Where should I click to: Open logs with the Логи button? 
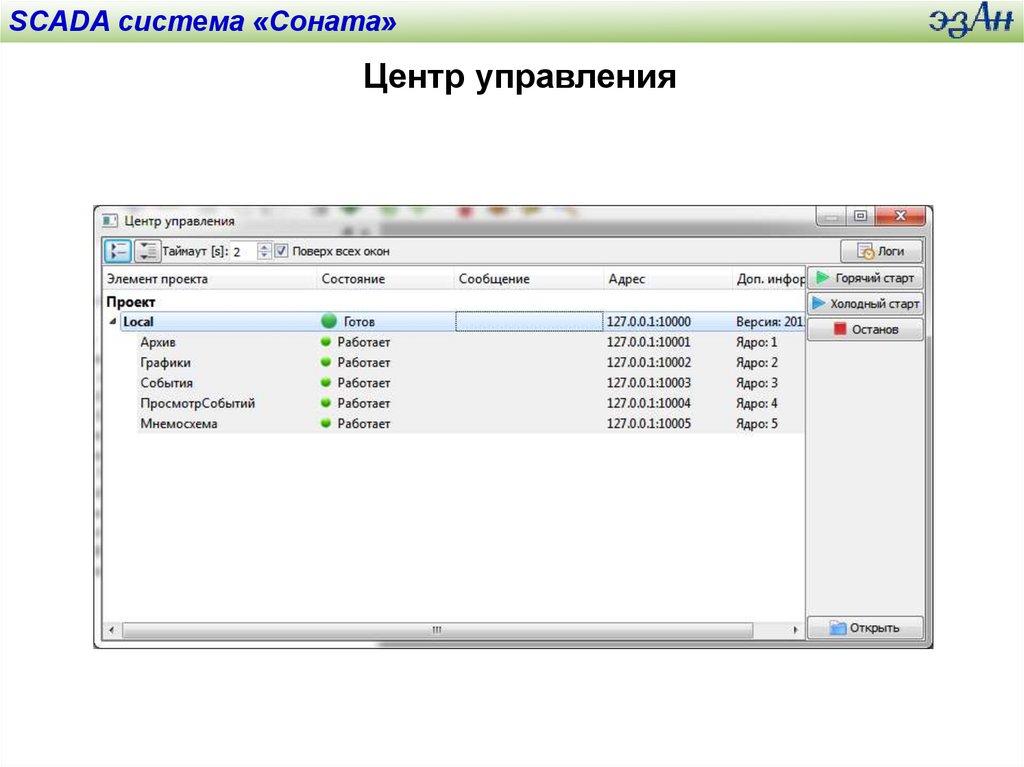(881, 251)
